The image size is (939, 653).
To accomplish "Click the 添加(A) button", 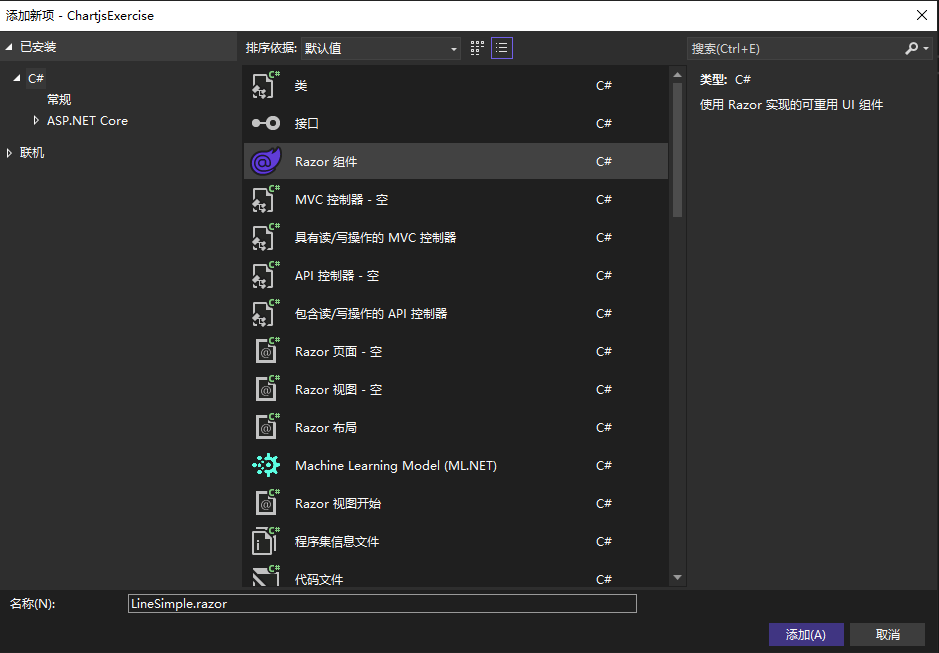I will (x=806, y=634).
